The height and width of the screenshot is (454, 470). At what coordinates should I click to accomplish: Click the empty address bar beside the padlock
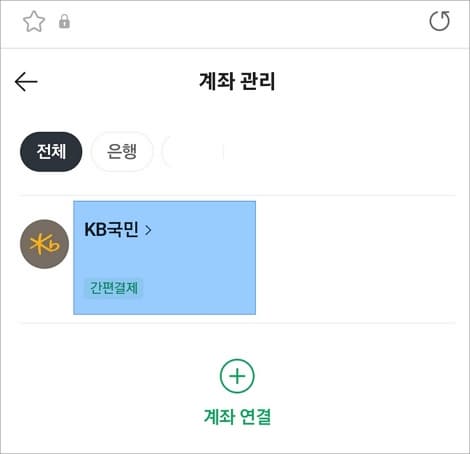click(247, 22)
